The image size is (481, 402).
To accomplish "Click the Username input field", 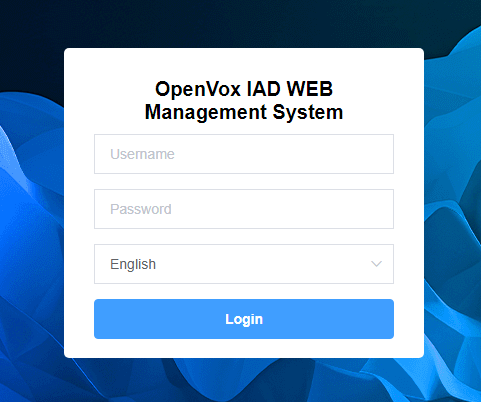I will (244, 154).
